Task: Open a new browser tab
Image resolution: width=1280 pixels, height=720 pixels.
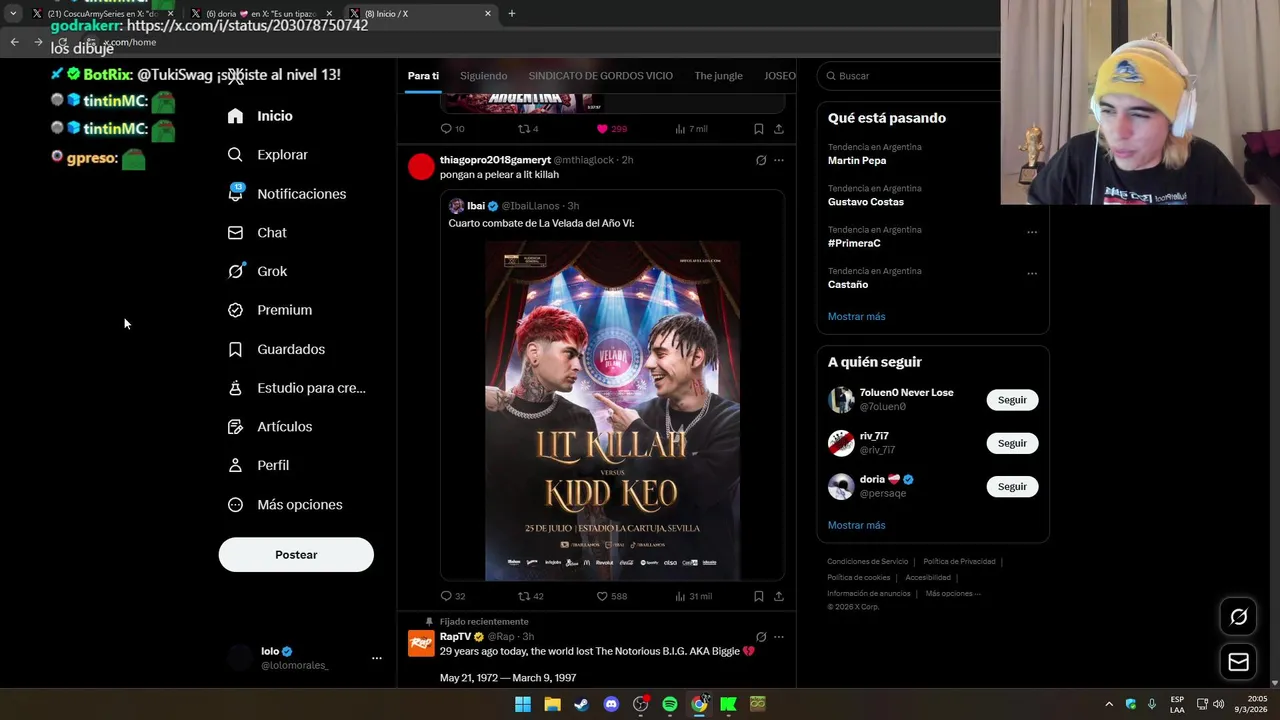Action: [x=512, y=14]
